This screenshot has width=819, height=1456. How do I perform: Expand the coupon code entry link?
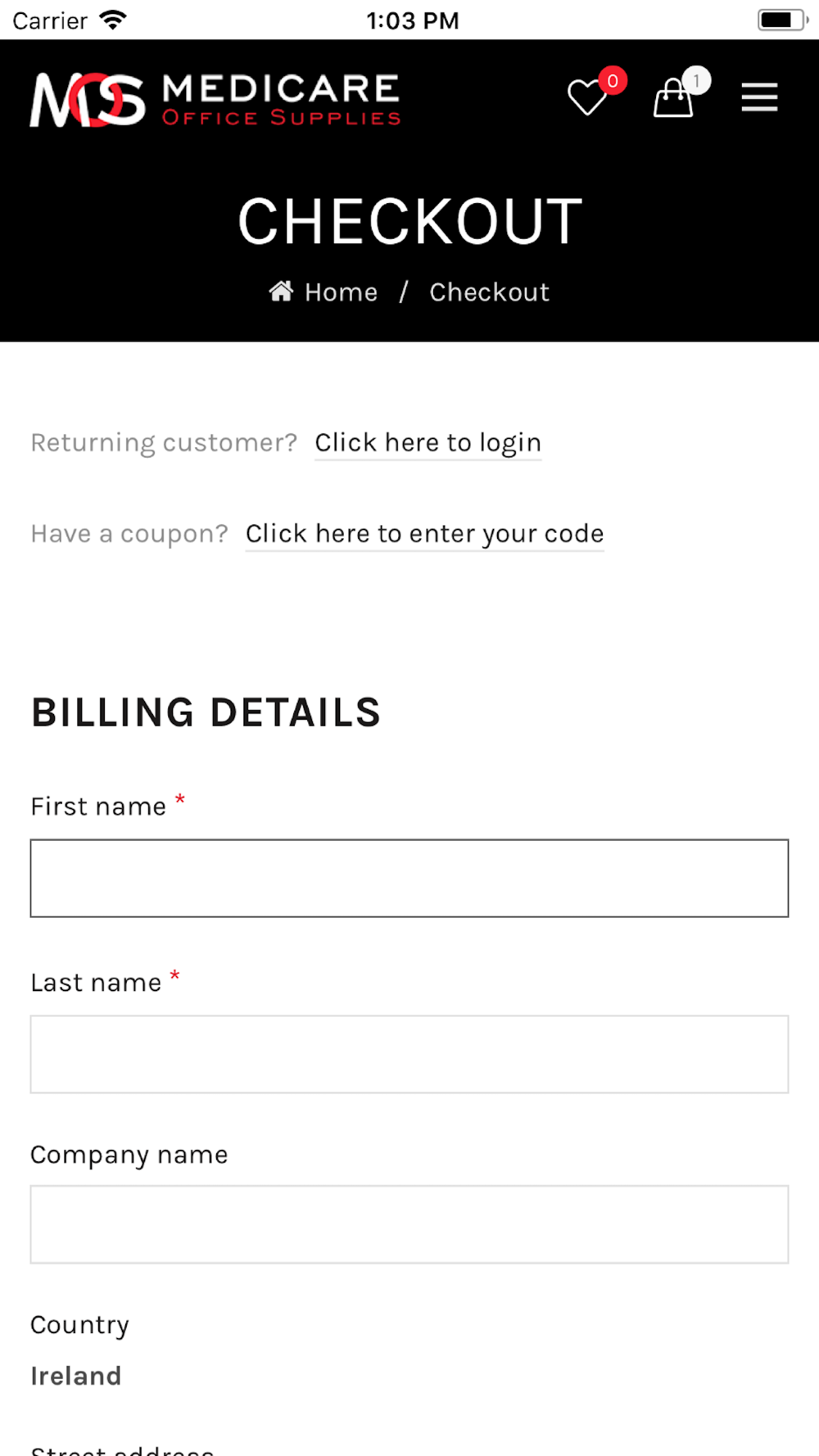[x=425, y=534]
